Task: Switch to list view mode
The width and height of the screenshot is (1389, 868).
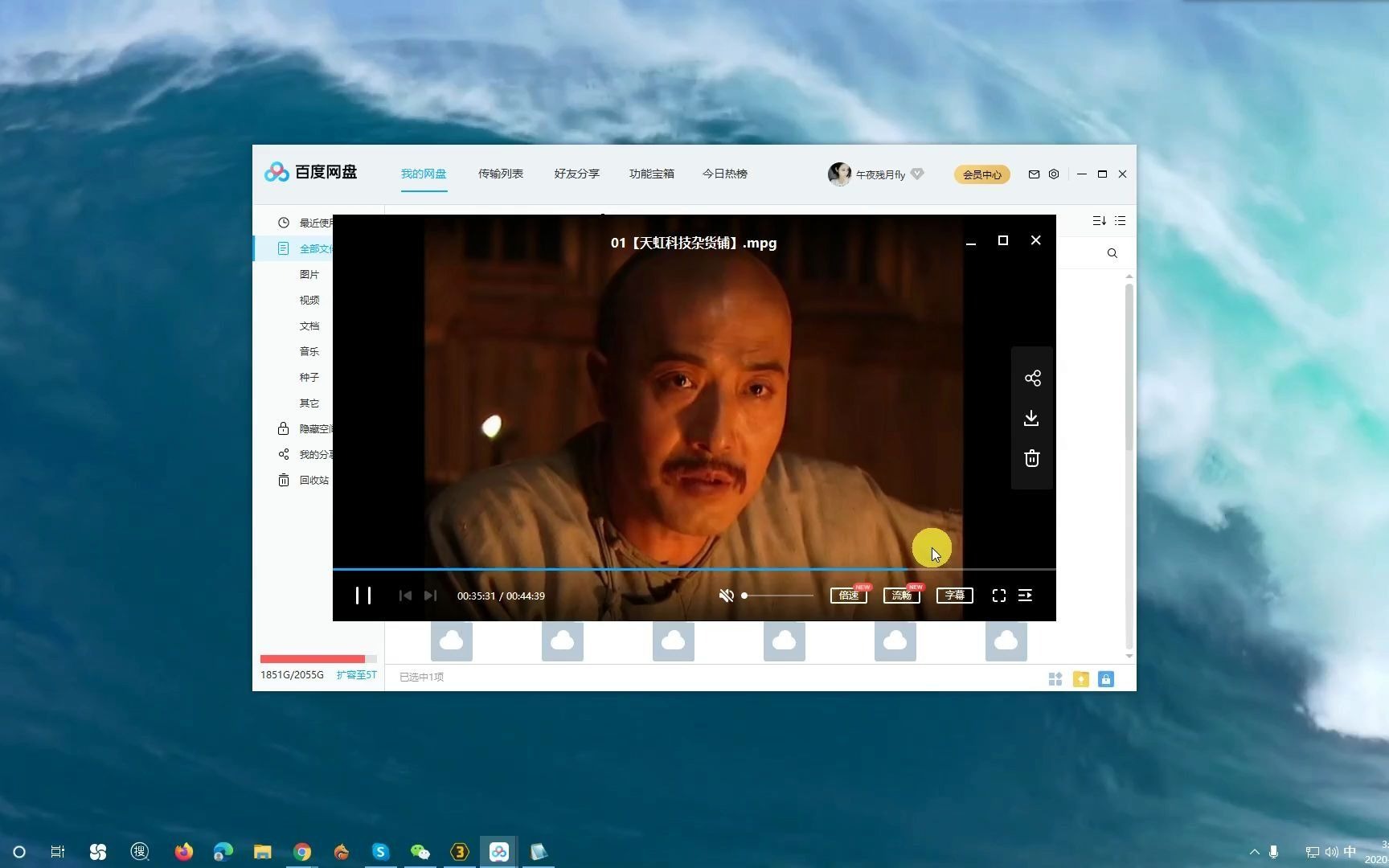Action: click(x=1121, y=221)
